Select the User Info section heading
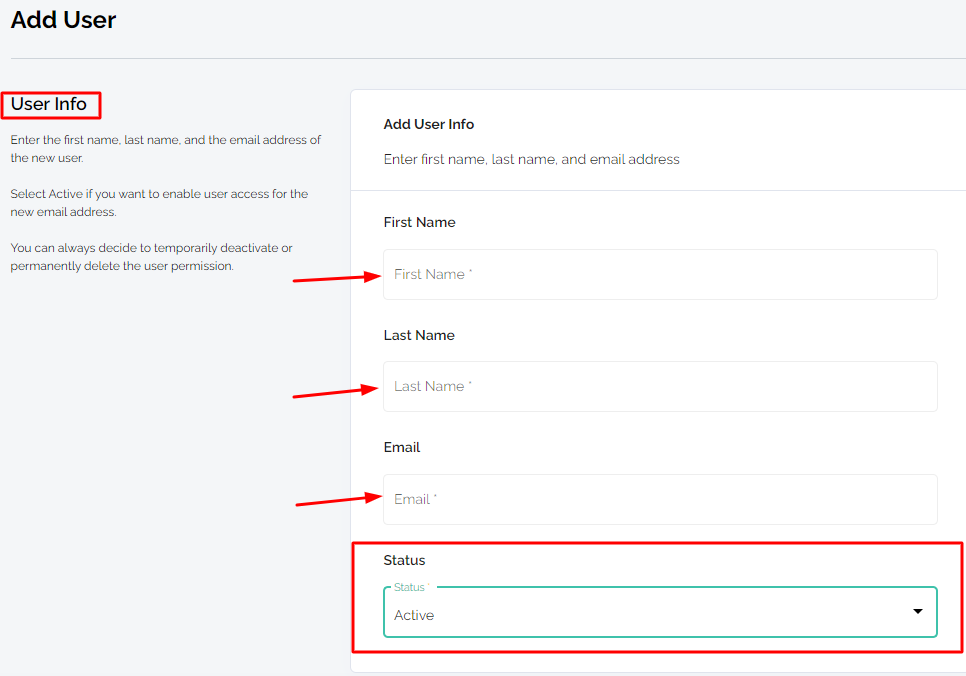Screen dimensions: 966x676 pos(49,104)
